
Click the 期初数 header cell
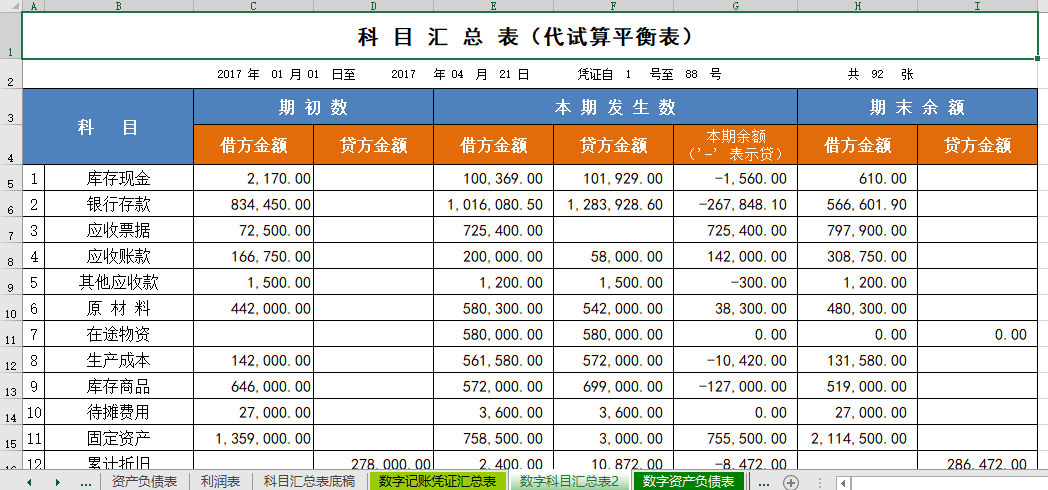(x=313, y=107)
